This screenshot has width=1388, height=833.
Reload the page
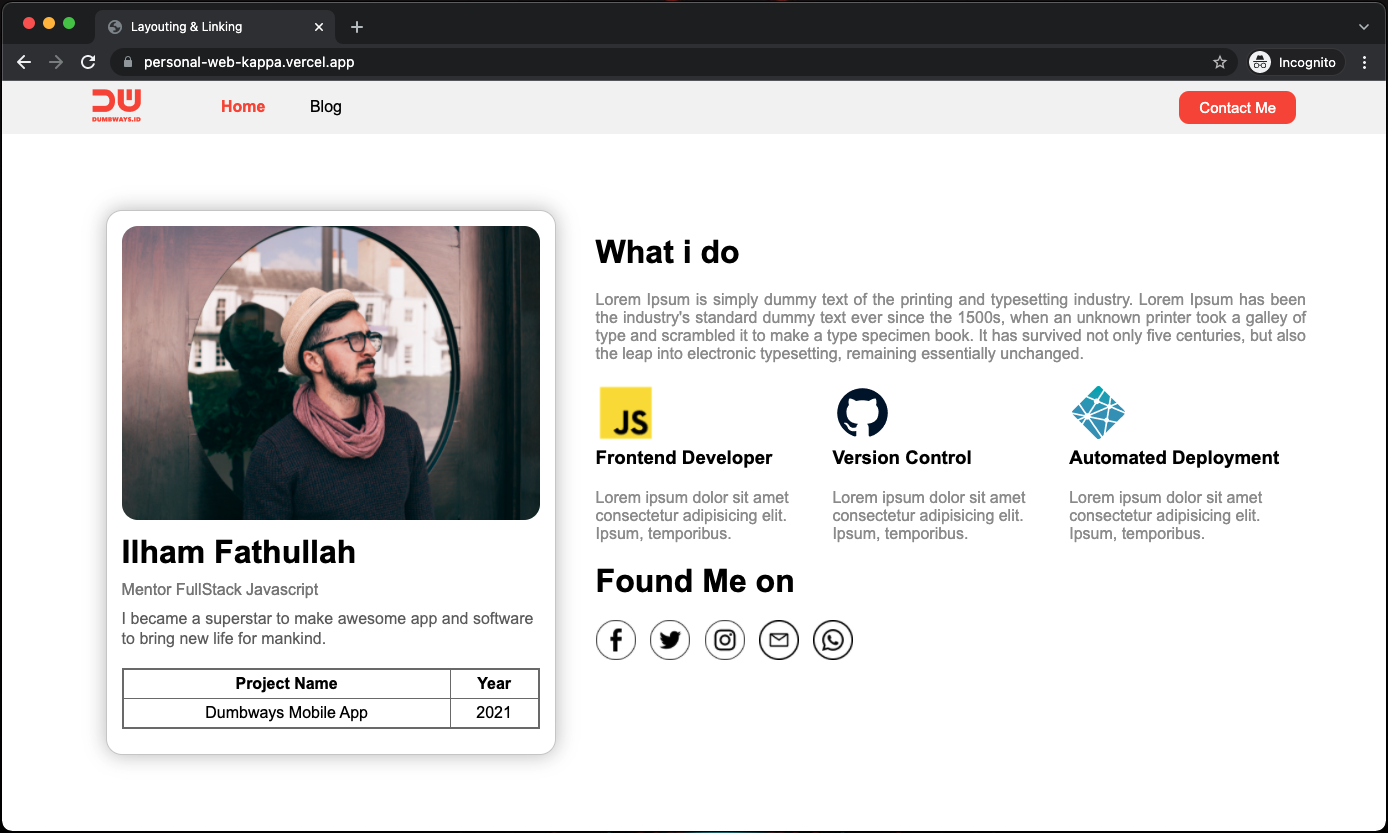pos(88,62)
